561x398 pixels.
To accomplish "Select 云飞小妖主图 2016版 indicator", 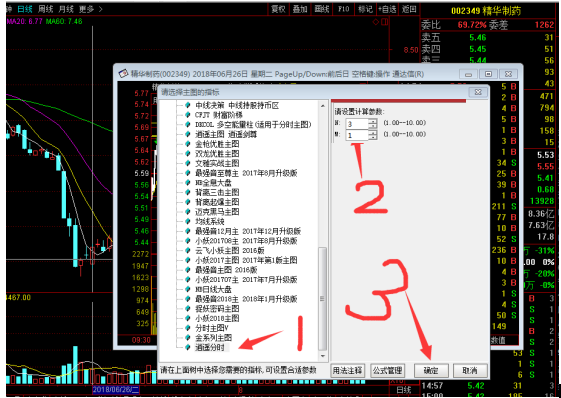I will tap(229, 251).
